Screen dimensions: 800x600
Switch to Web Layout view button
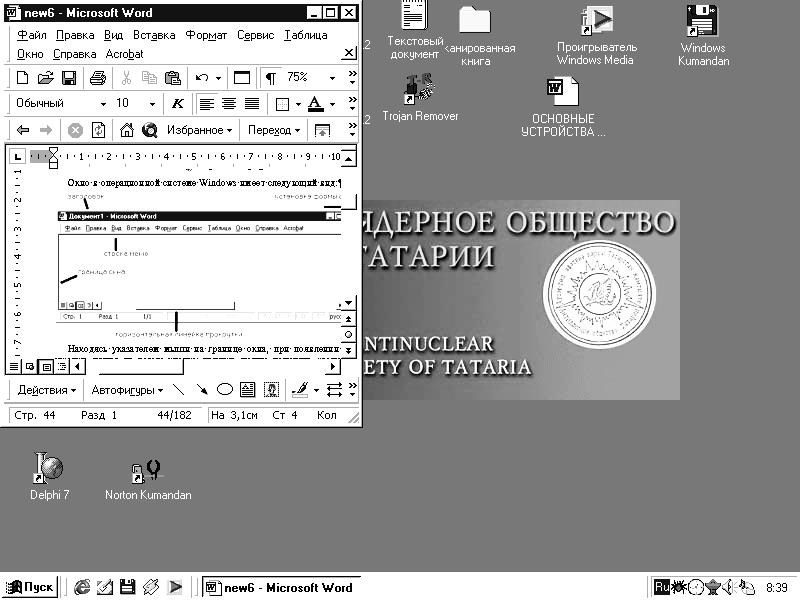pos(30,366)
